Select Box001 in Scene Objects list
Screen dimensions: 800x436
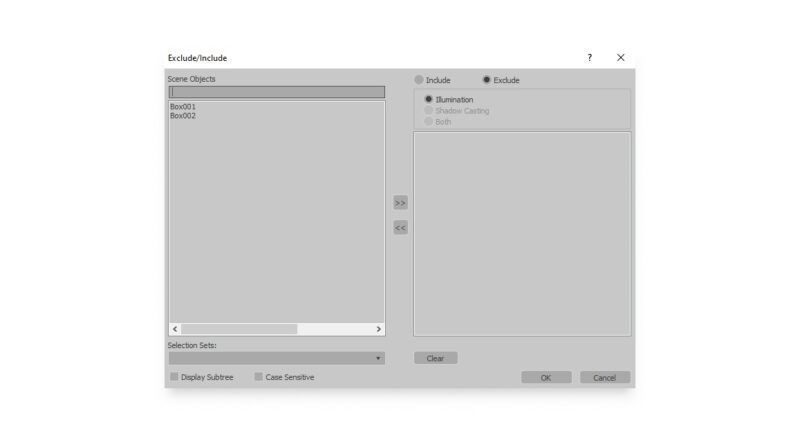tap(183, 107)
